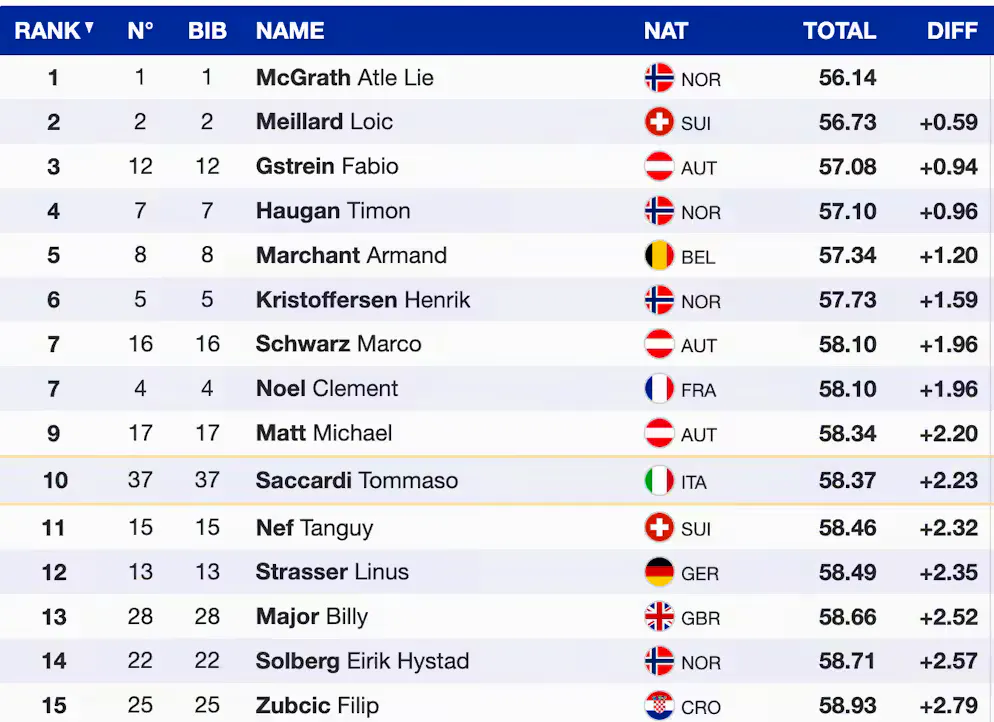
Task: Click the racer name McGrath Atle Lie
Action: [x=344, y=78]
